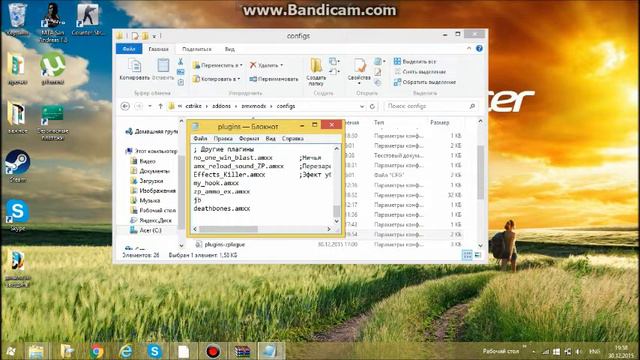640x360 pixels.
Task: Go back with Explorer back arrow
Action: pyautogui.click(x=125, y=106)
